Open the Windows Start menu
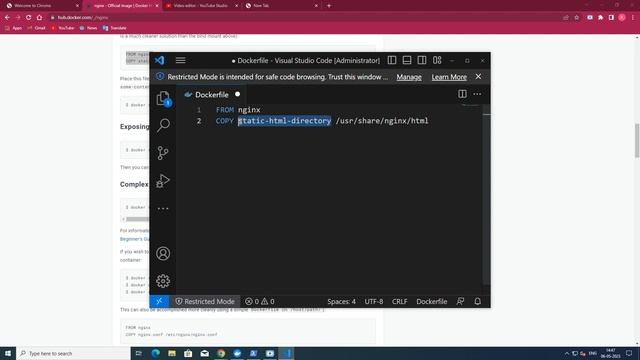 8,353
